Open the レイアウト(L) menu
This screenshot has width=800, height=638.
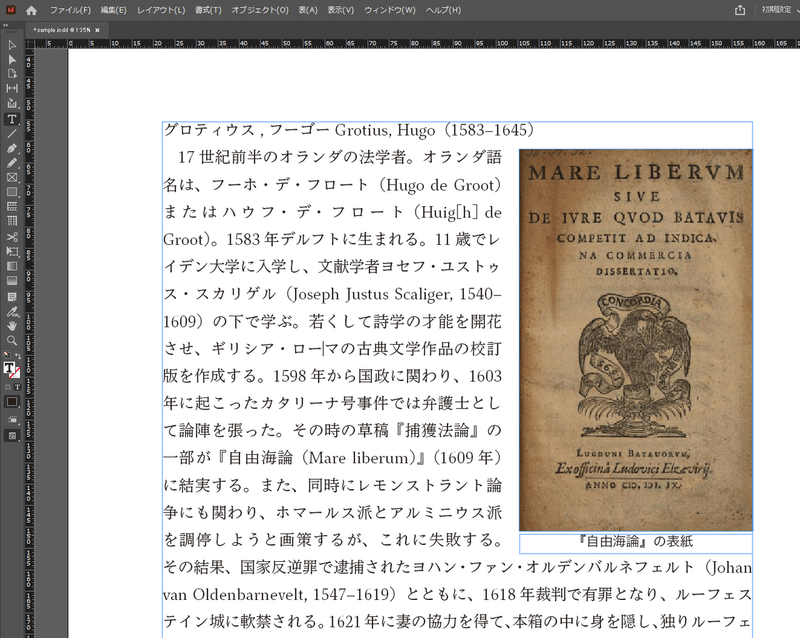click(x=161, y=10)
